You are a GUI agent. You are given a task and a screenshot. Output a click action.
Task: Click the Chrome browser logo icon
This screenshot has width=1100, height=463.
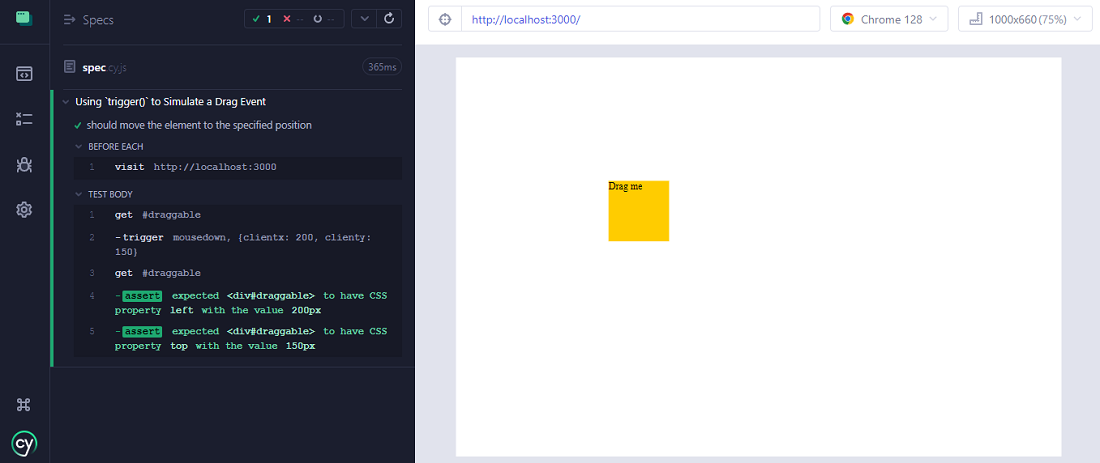(x=847, y=20)
